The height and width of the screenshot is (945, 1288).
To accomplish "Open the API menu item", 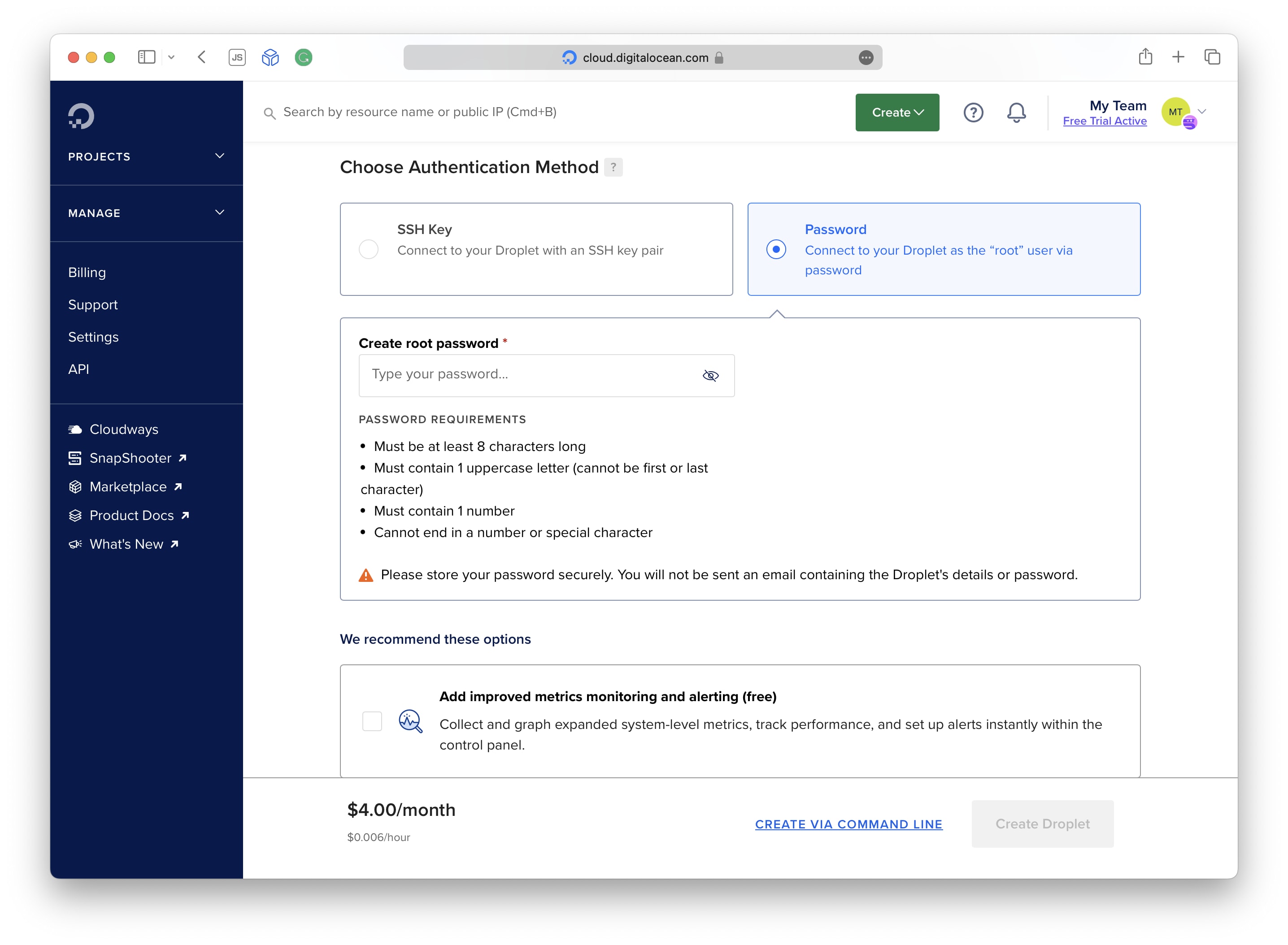I will [78, 369].
